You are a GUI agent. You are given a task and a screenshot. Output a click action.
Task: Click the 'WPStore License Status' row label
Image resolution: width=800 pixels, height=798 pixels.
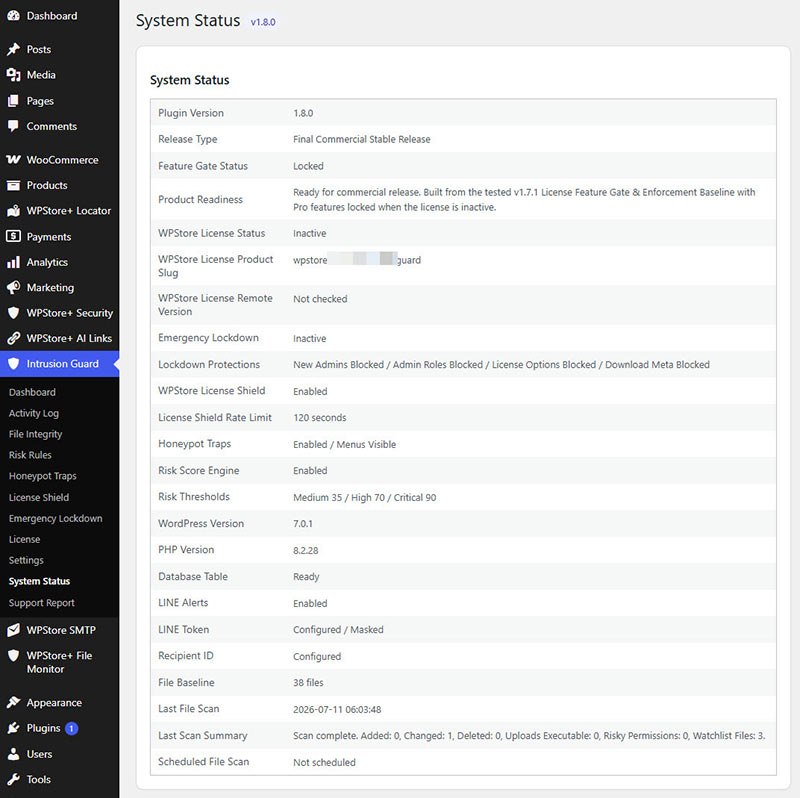pyautogui.click(x=211, y=233)
